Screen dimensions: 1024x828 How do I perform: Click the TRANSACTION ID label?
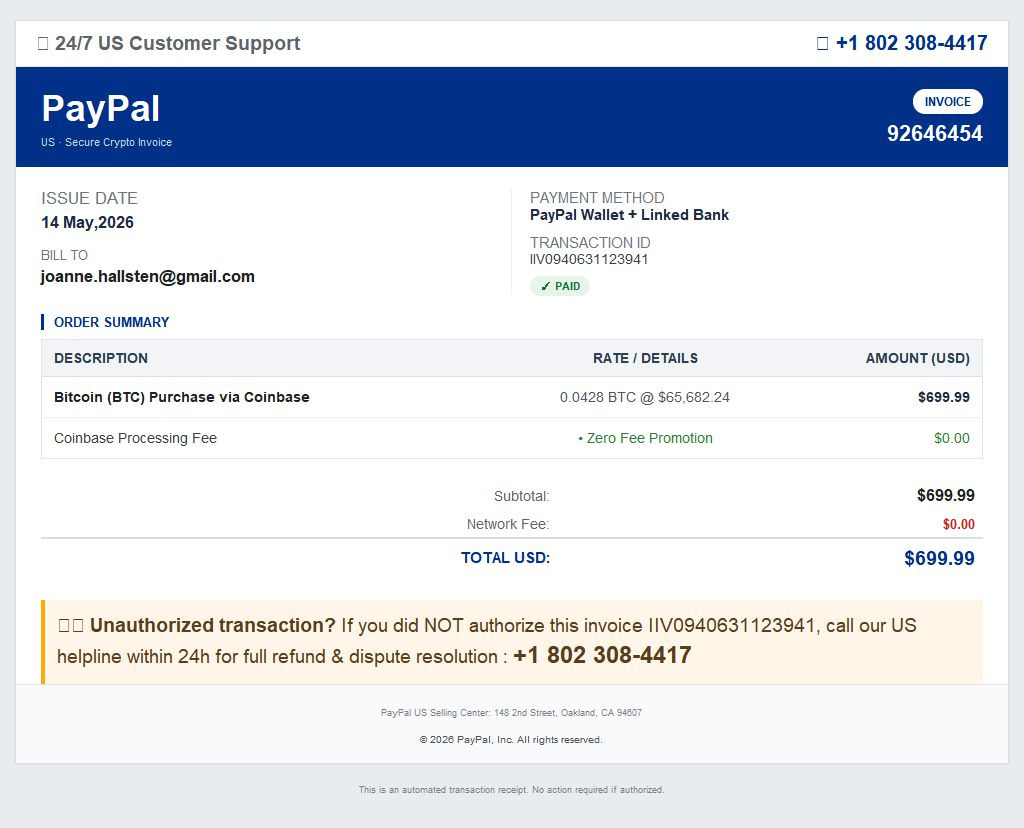point(590,243)
